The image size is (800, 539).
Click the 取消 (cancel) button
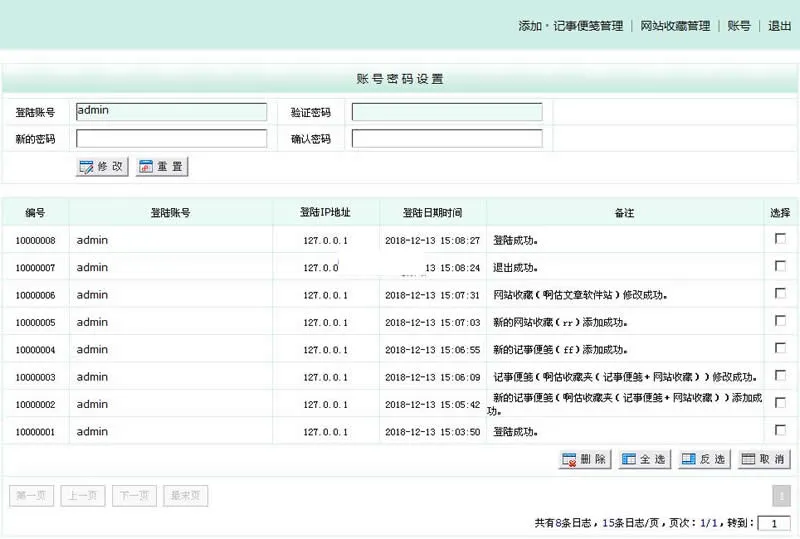(x=763, y=459)
